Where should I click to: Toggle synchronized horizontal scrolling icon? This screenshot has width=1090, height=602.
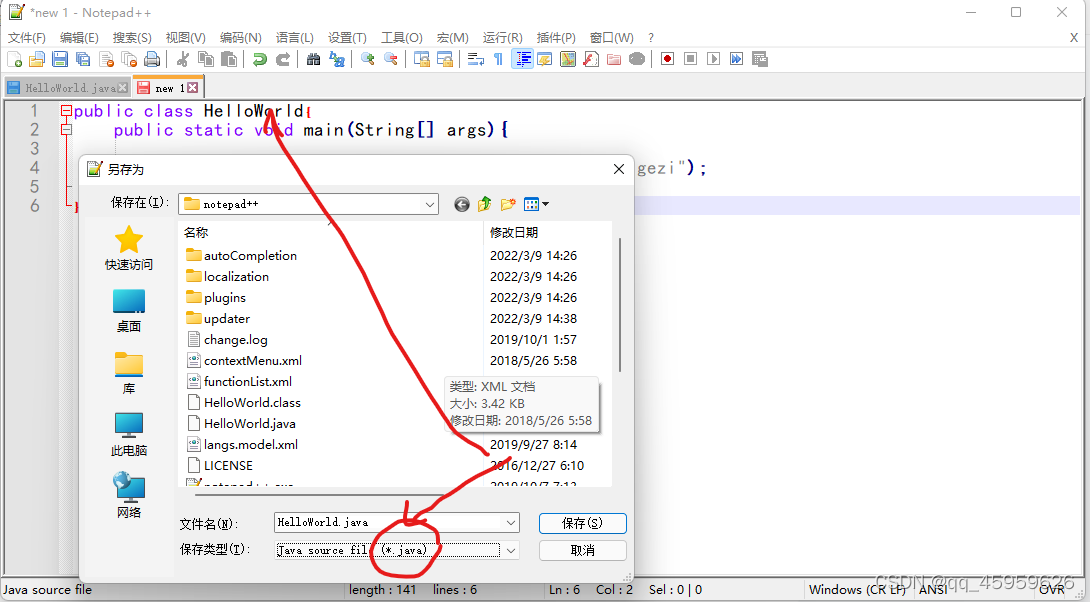[445, 59]
